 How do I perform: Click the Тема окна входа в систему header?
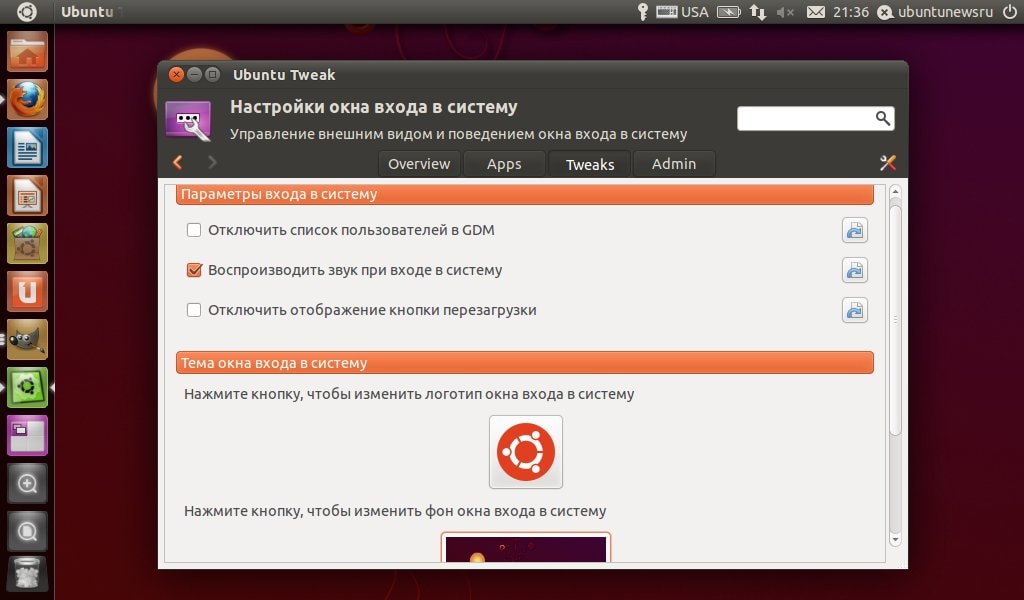[524, 362]
